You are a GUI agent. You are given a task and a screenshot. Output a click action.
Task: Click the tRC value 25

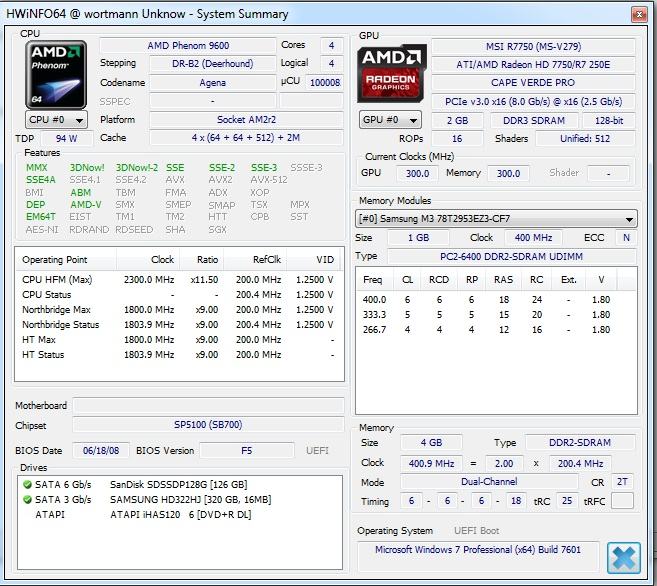click(x=566, y=501)
